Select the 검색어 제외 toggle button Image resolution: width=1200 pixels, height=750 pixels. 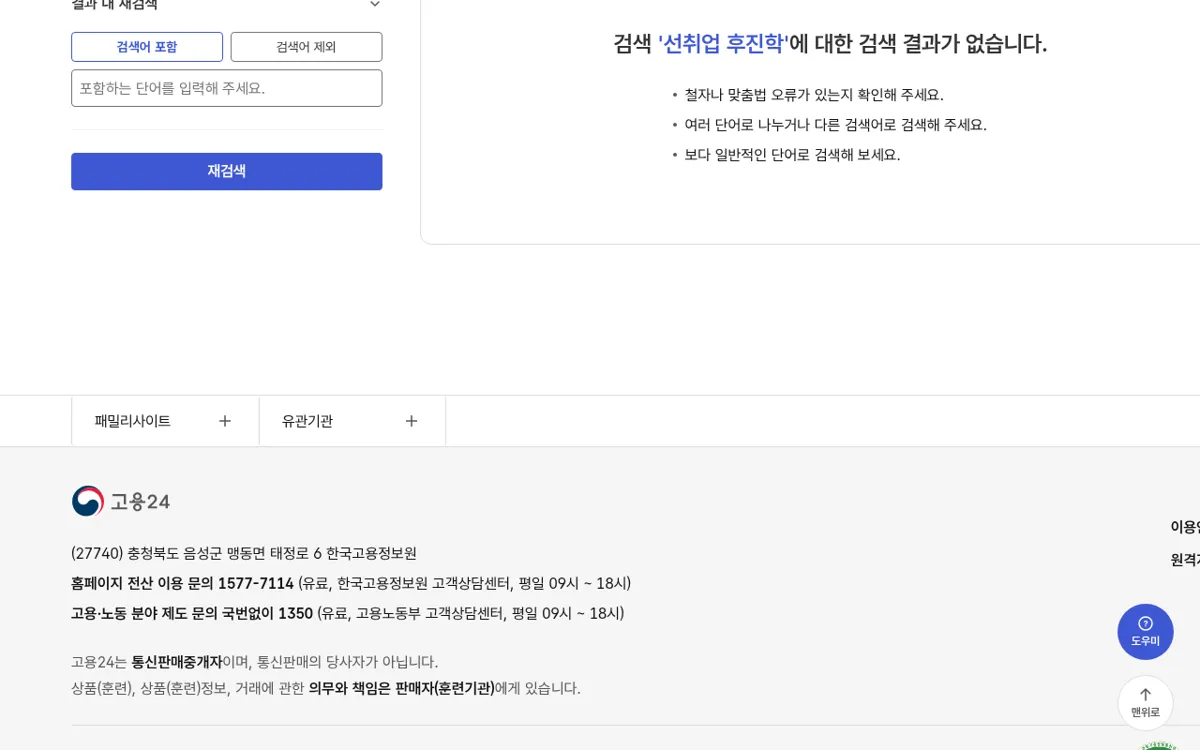[306, 47]
